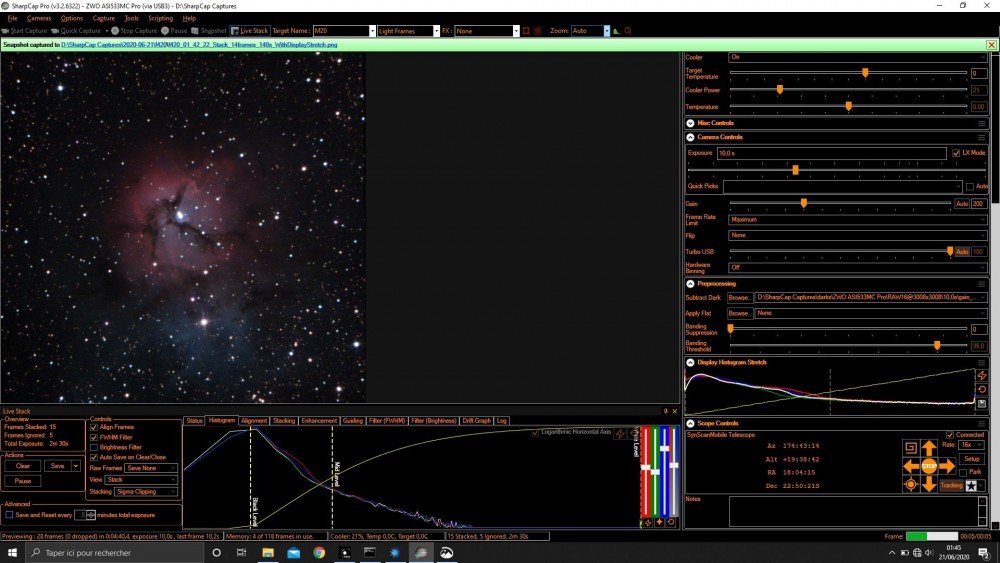This screenshot has height=563, width=1000.
Task: Open the FX dropdown set to None
Action: [516, 31]
